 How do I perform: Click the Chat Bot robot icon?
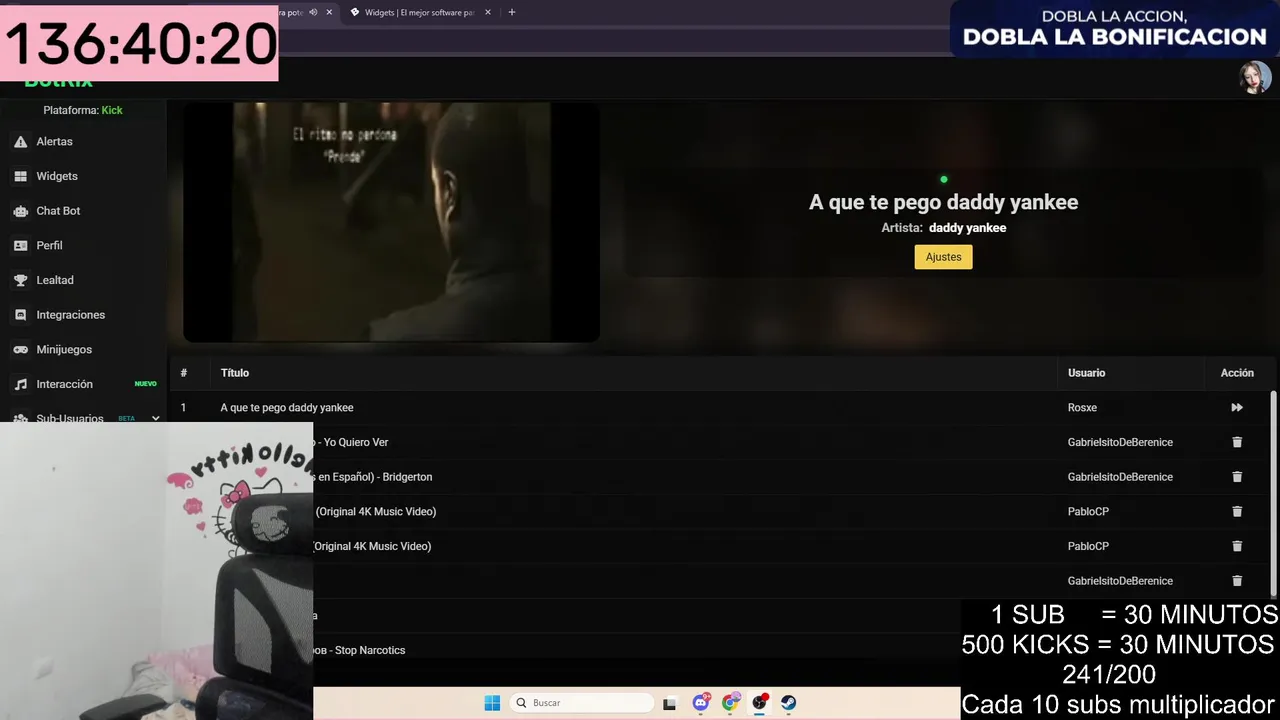[x=20, y=211]
